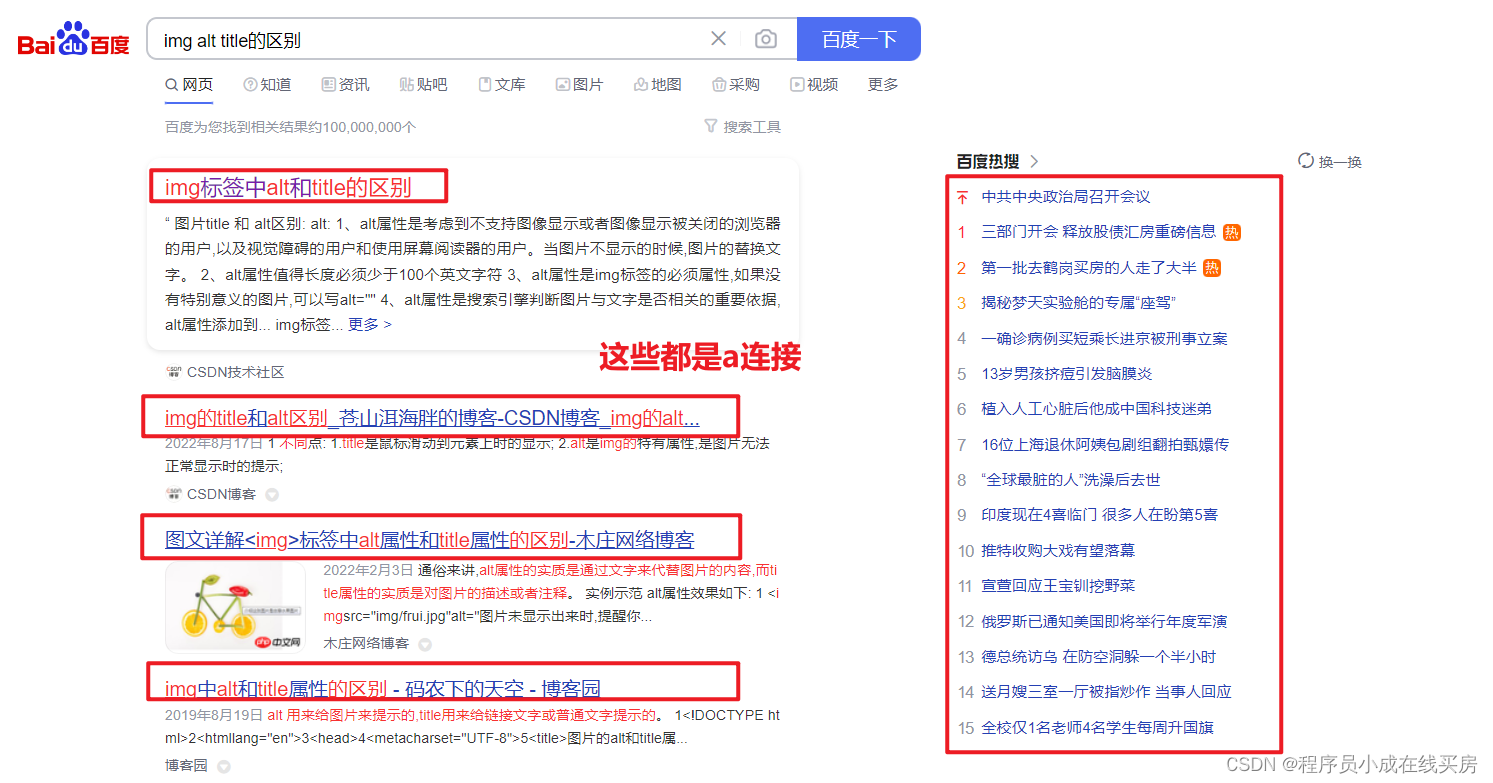Screen dimensions: 1493x783
Task: Expand the 更多 tab menu
Action: tap(883, 85)
